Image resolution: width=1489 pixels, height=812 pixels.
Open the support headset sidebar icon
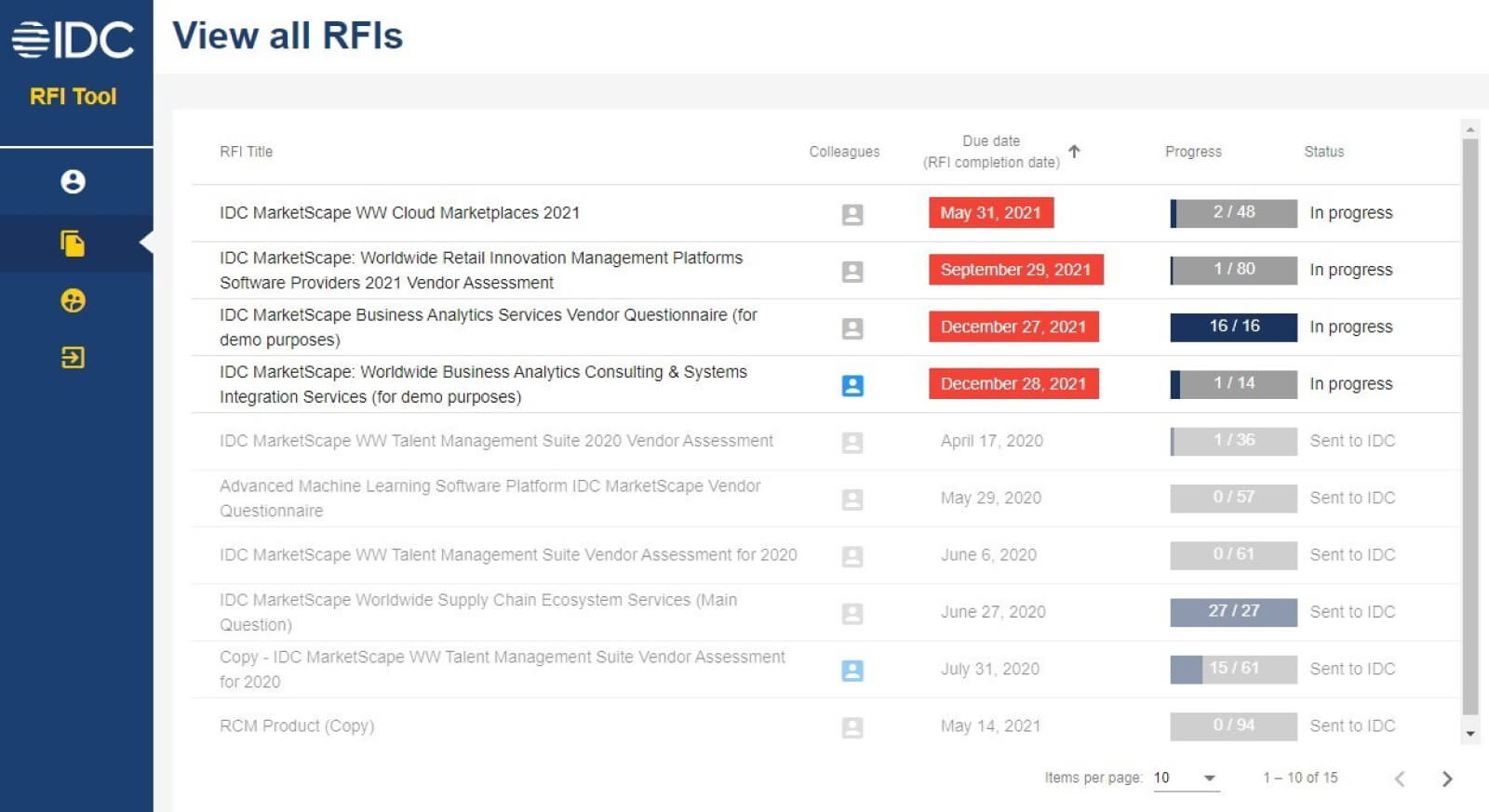pos(73,300)
